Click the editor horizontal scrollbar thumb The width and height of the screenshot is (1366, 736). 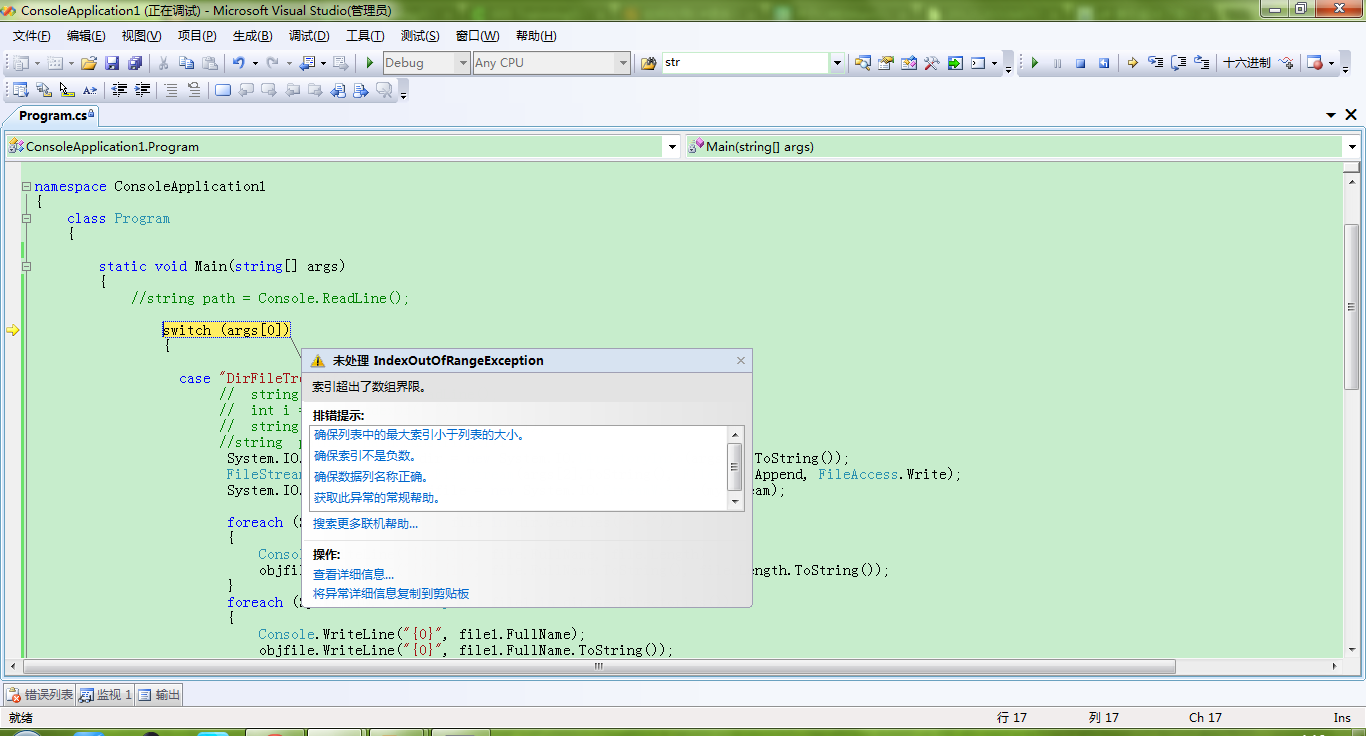(x=598, y=667)
